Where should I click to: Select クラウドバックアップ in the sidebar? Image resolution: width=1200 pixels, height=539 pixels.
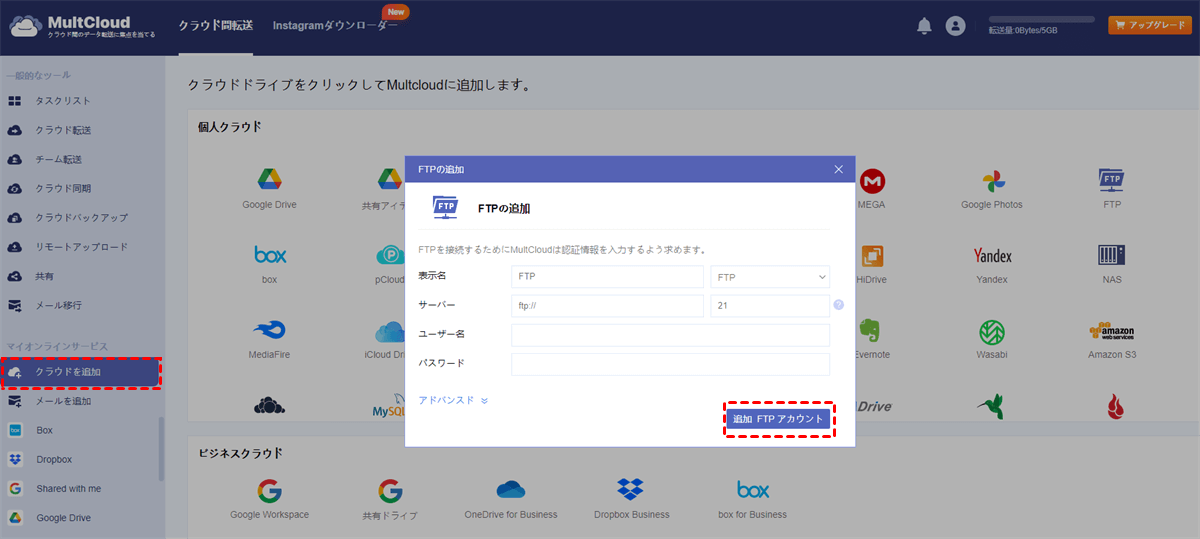tap(82, 217)
